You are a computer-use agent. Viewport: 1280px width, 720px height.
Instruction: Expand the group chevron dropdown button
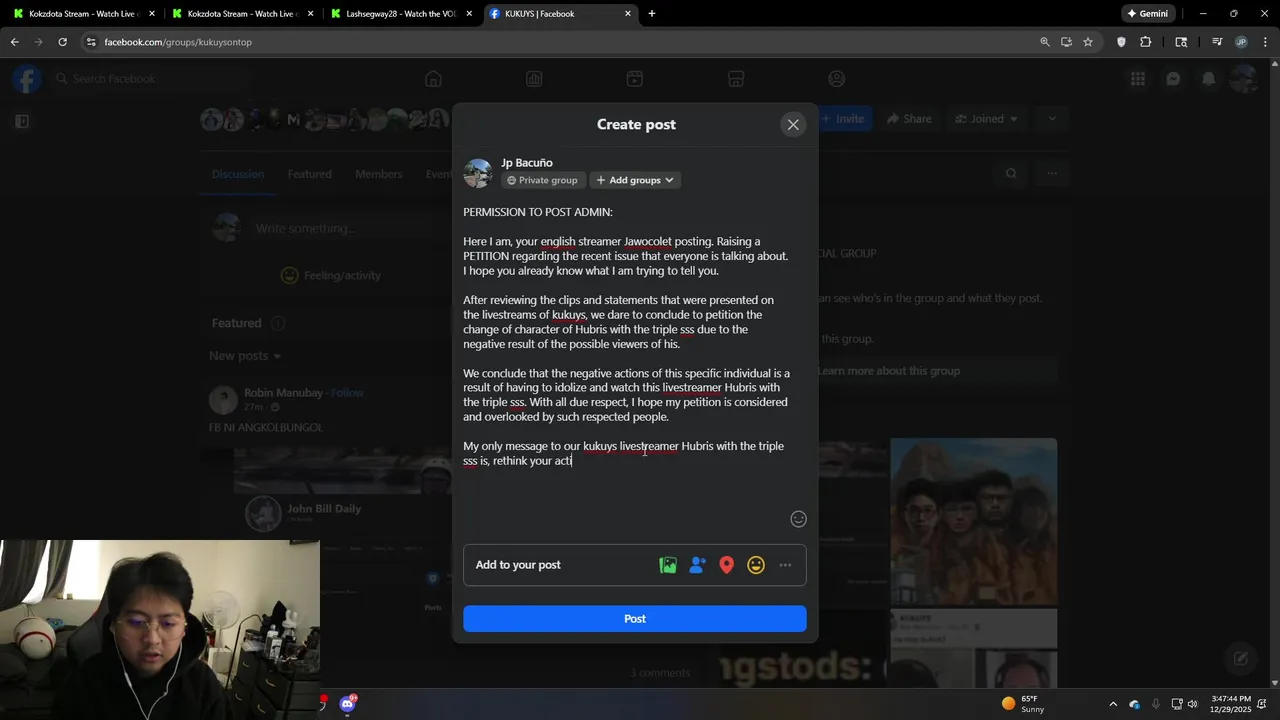[x=1051, y=119]
